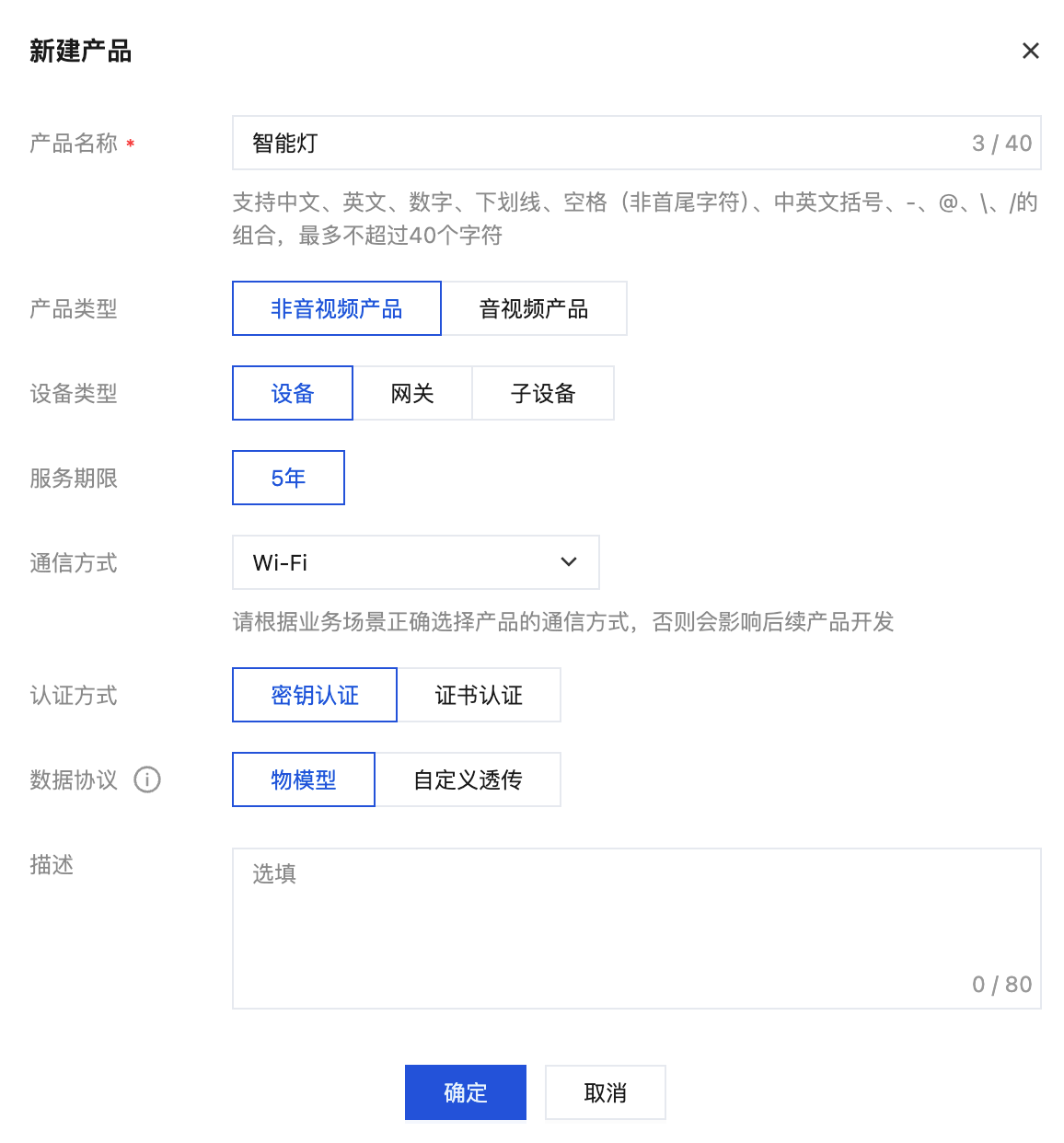Click the 确定 confirm button
The width and height of the screenshot is (1064, 1143).
[x=466, y=1092]
